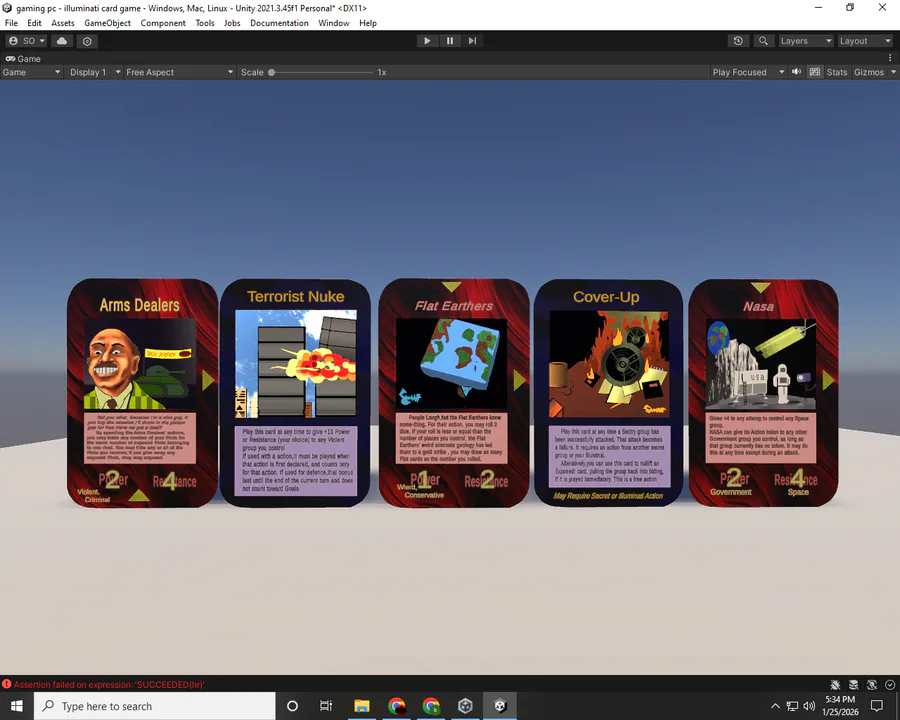Step forward one frame
The width and height of the screenshot is (900, 720).
(x=472, y=41)
